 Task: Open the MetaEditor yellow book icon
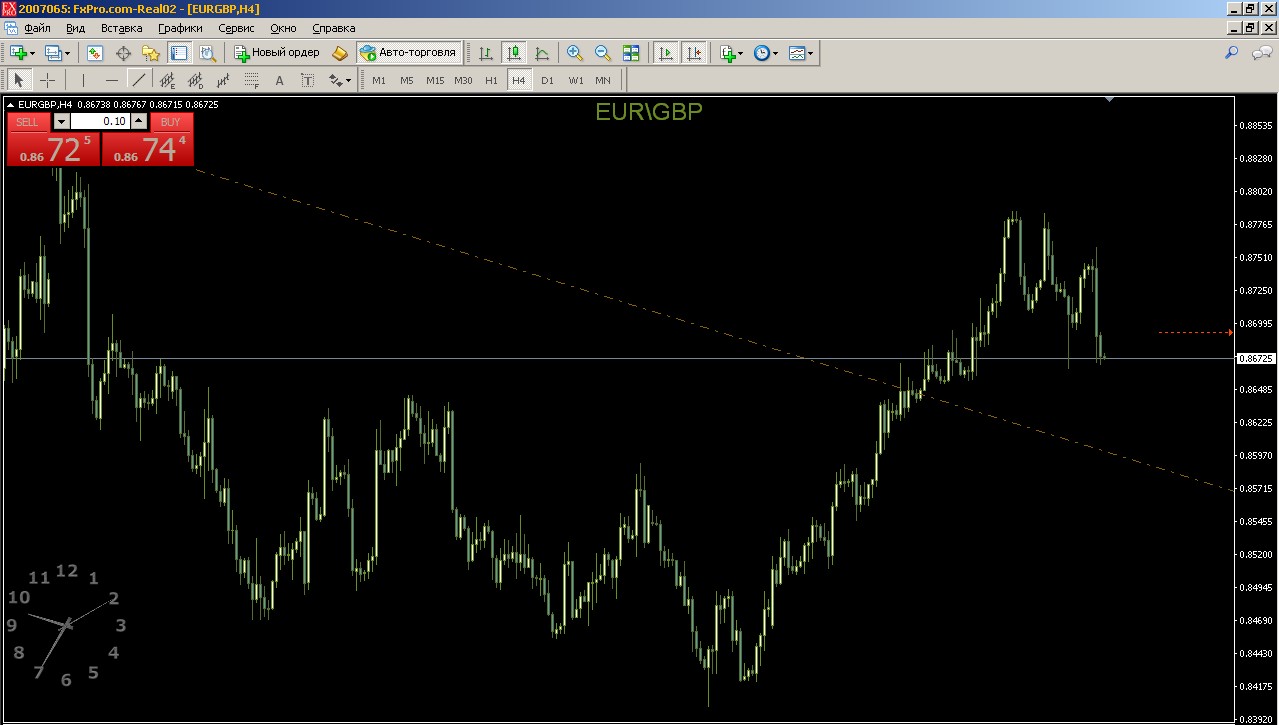(340, 53)
